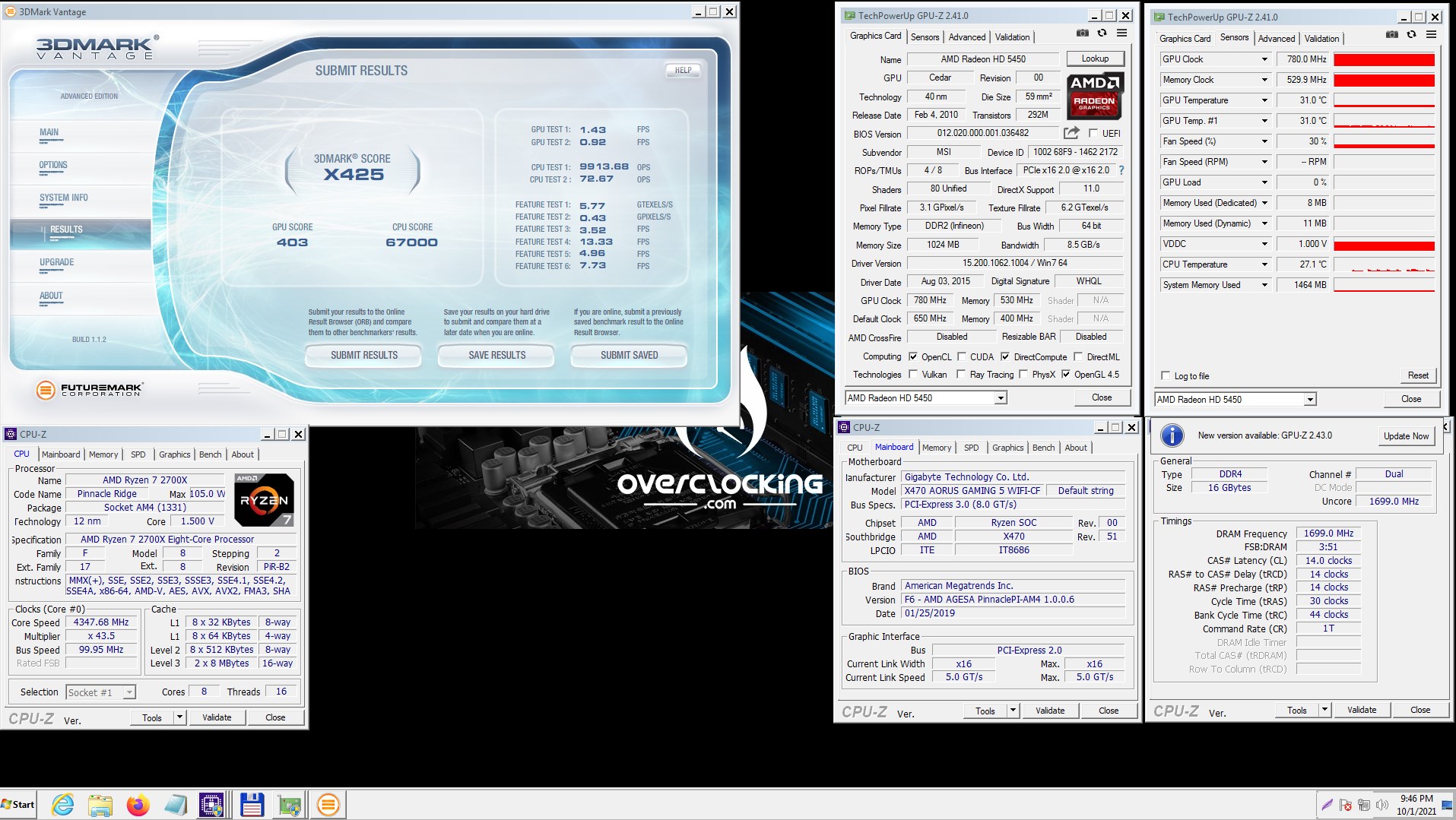1456x820 pixels.
Task: Open Advanced tab in right GPU-Z window
Action: click(1276, 38)
